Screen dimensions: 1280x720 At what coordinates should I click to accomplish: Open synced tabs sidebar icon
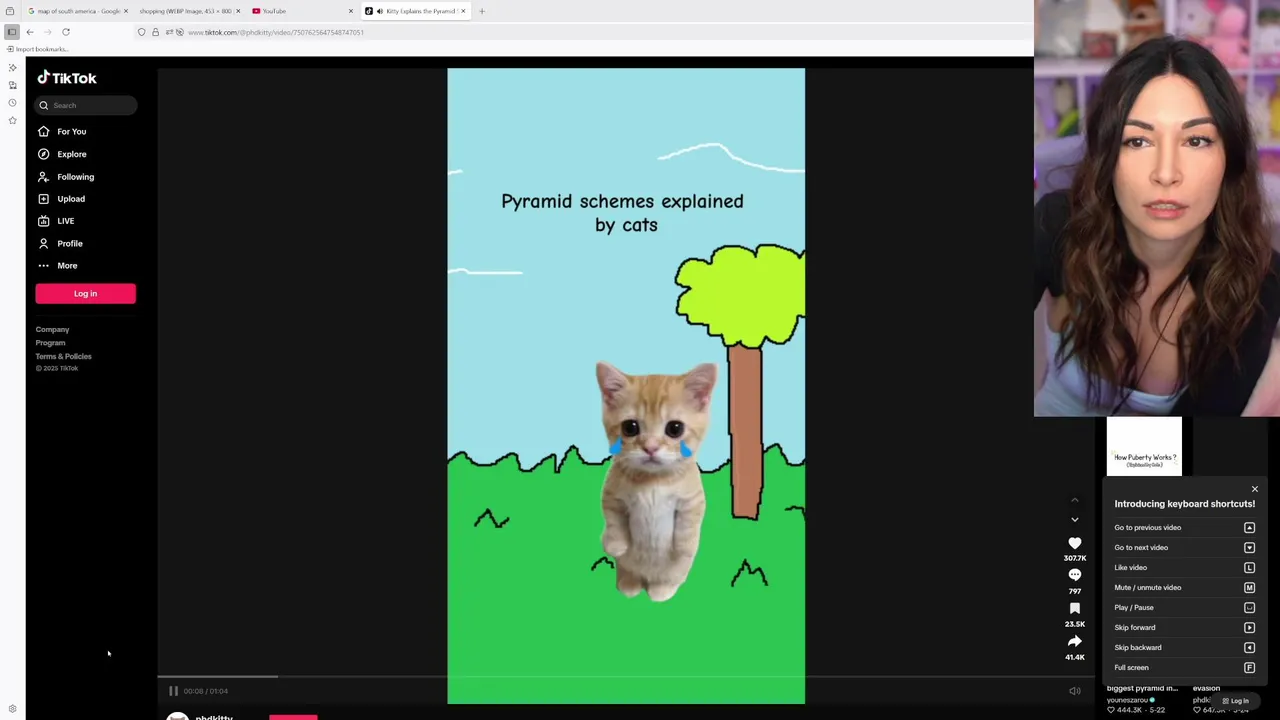tap(12, 85)
